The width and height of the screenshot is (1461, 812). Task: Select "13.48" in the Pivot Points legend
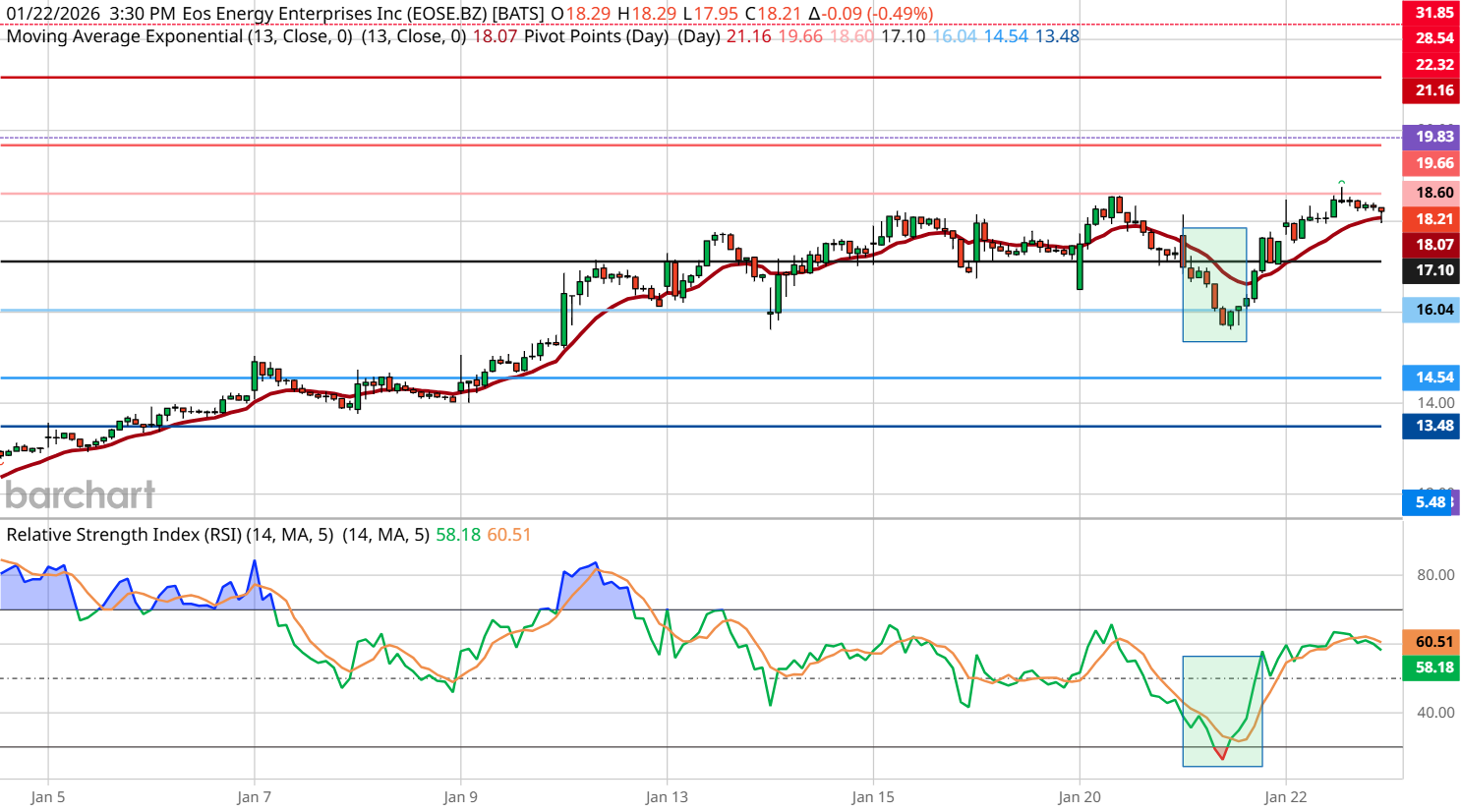click(x=1057, y=36)
